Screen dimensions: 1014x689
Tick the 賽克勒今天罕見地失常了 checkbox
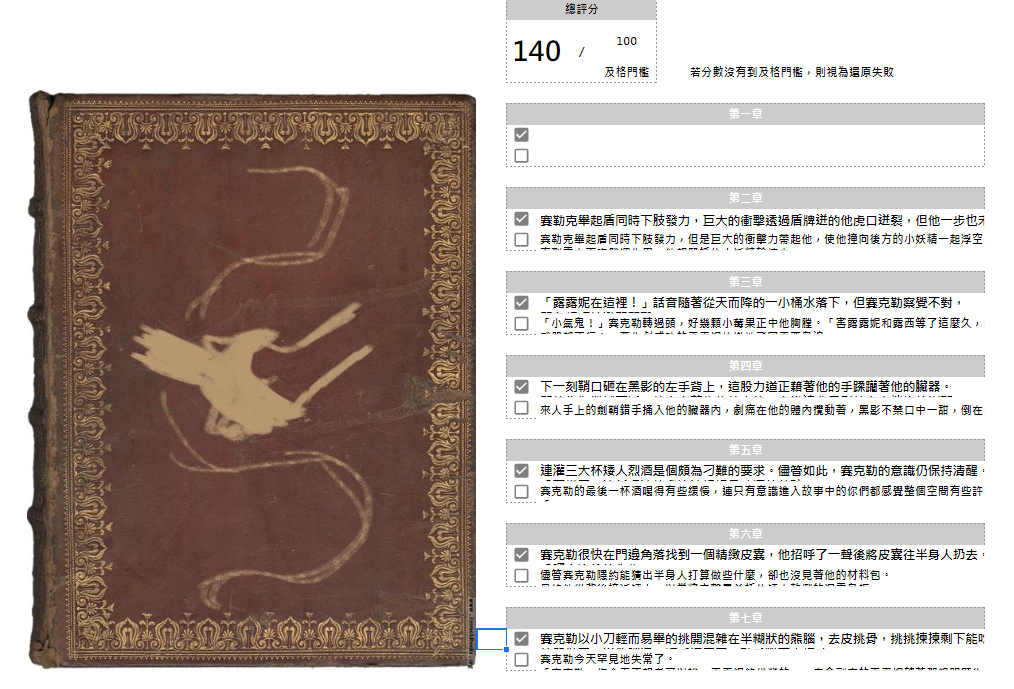(x=521, y=659)
